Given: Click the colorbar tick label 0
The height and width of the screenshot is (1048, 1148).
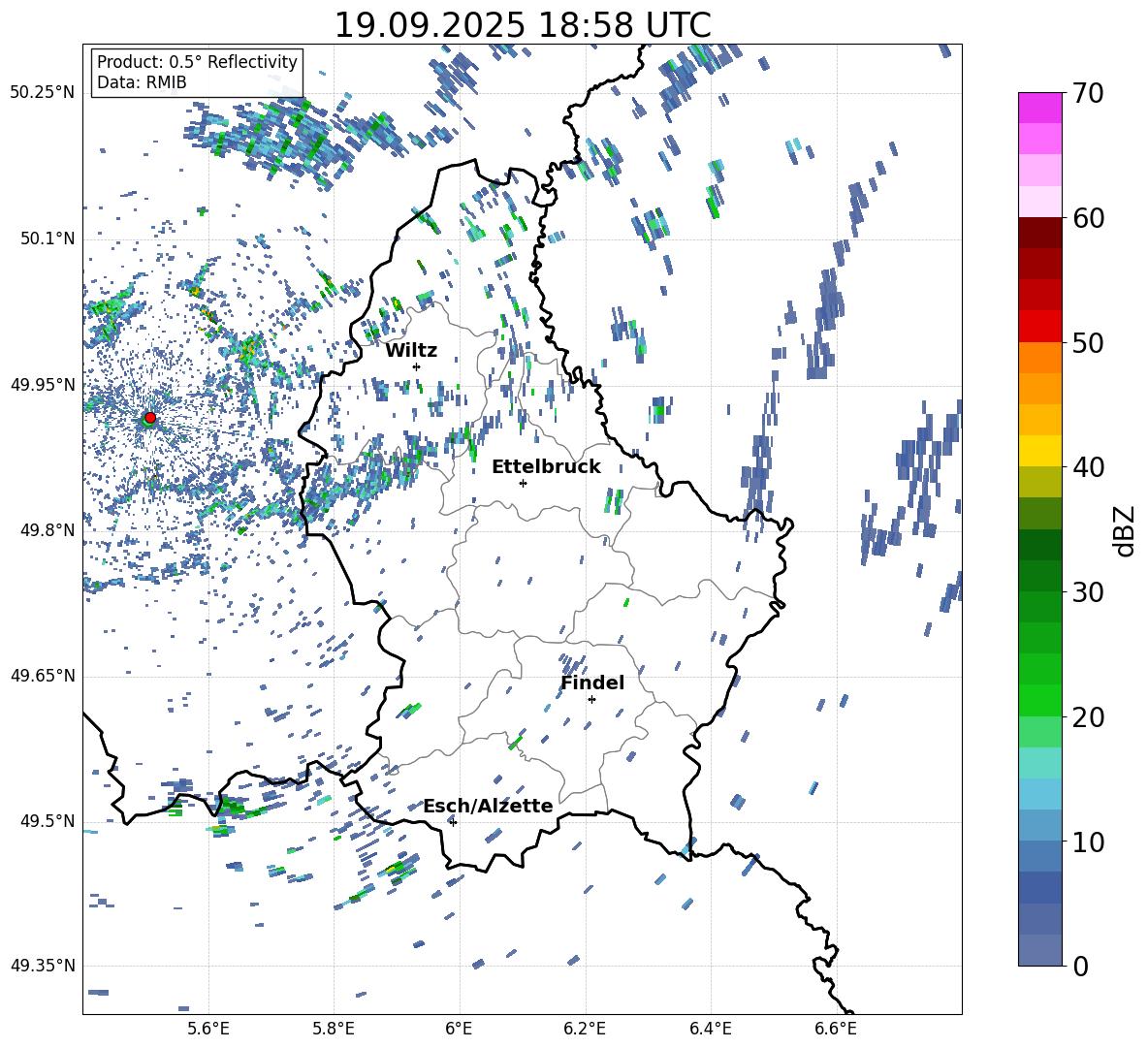Looking at the screenshot, I should pos(1080,967).
